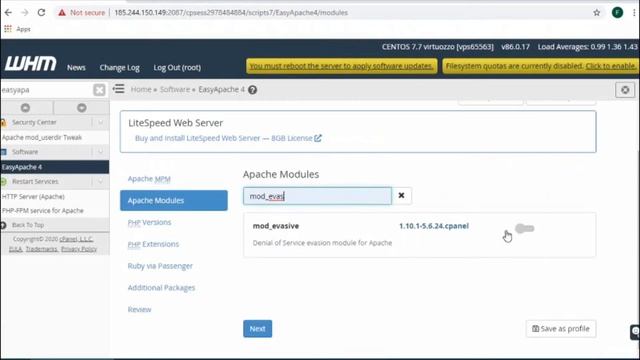Open the News menu item
640x360 pixels.
76,67
